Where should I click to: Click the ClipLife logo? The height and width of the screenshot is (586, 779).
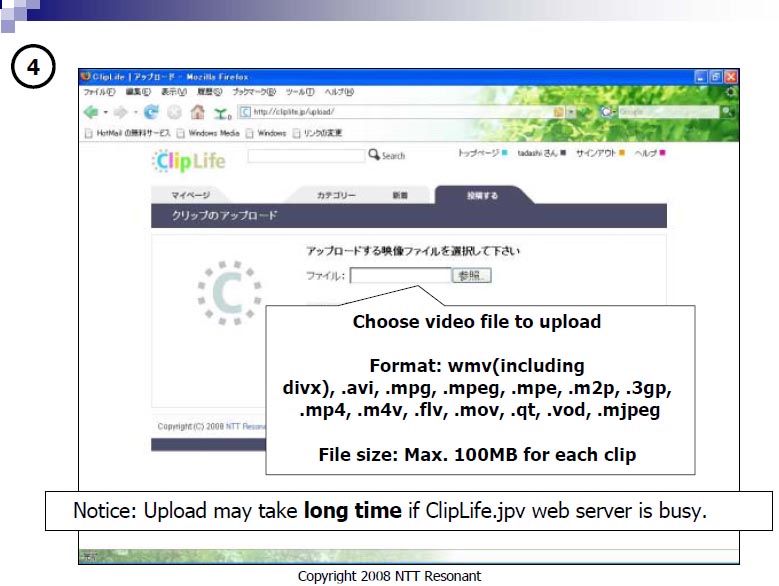click(189, 161)
